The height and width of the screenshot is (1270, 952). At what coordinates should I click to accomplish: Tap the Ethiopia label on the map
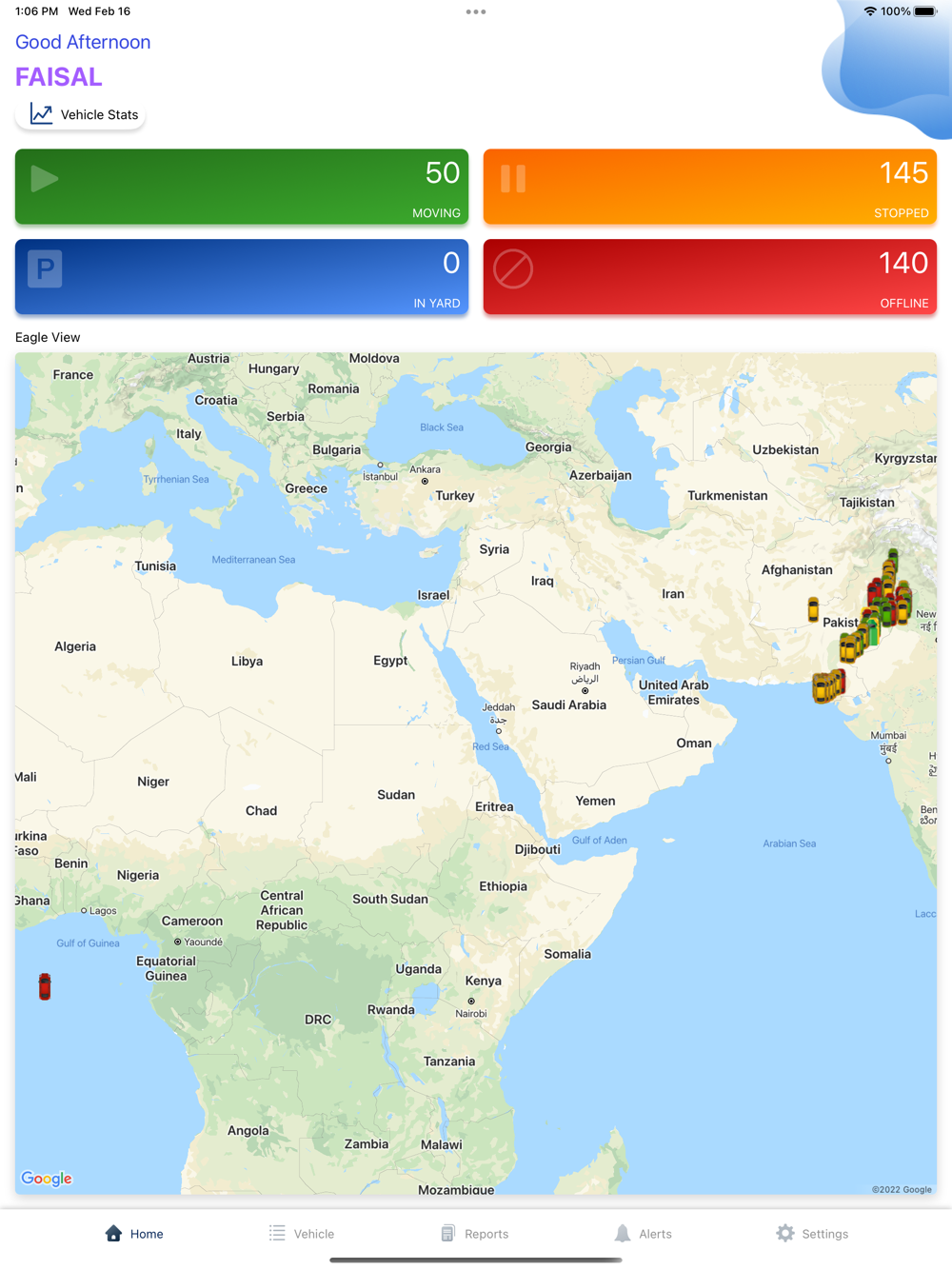pyautogui.click(x=503, y=886)
